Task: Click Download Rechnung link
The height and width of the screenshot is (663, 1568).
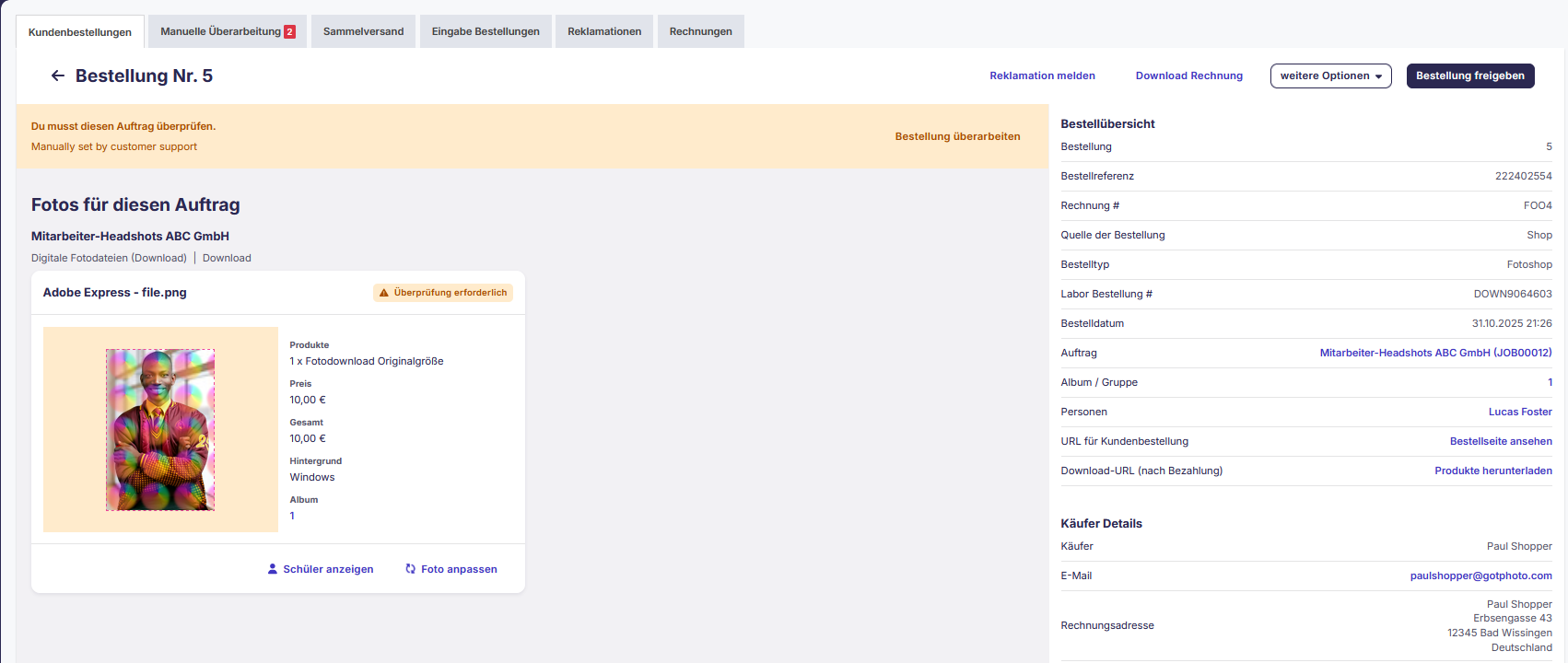Action: pos(1189,76)
